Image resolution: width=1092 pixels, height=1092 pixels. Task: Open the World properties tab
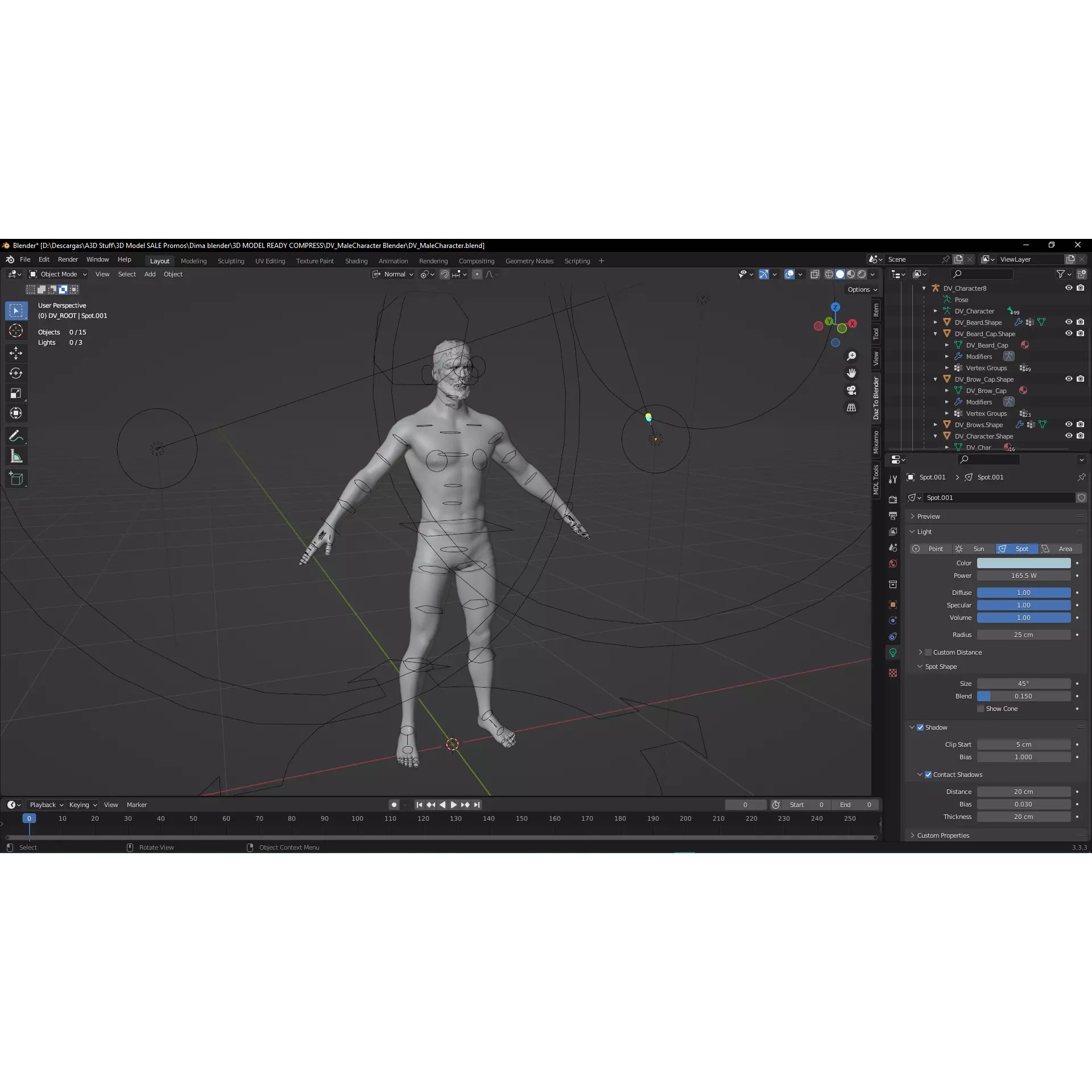click(x=892, y=562)
